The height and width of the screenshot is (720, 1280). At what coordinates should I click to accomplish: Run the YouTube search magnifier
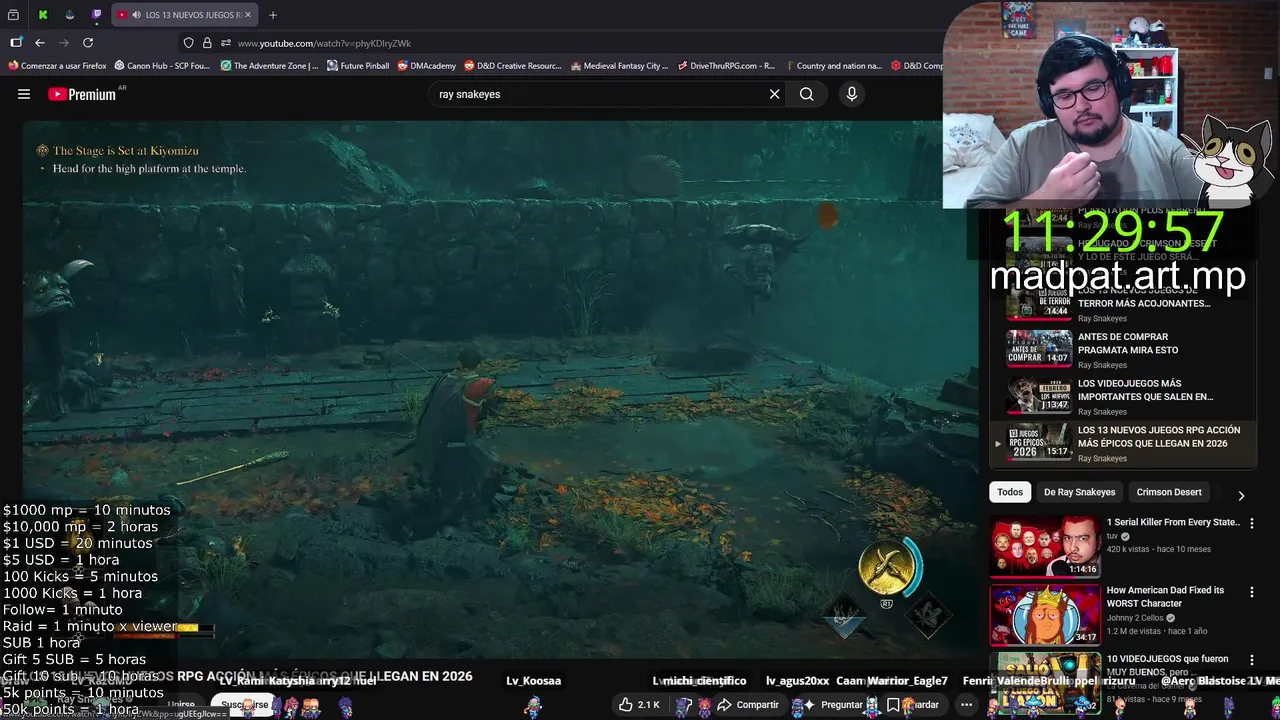coord(806,94)
